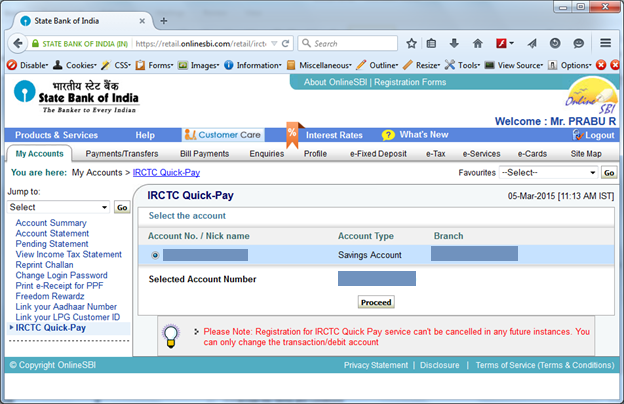Click the paper plane send icon

pos(532,43)
